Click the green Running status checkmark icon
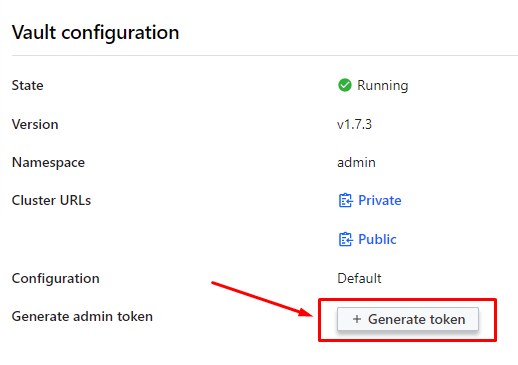This screenshot has height=365, width=518. pos(345,85)
